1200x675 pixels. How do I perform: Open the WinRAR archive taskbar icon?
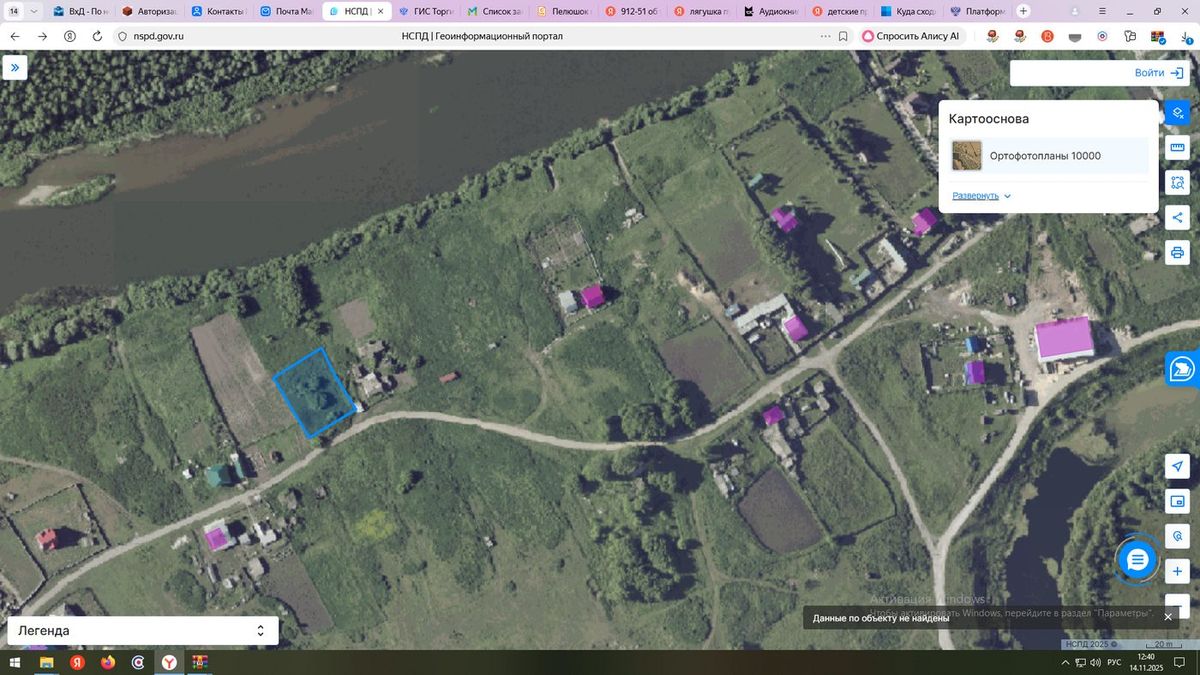[200, 662]
